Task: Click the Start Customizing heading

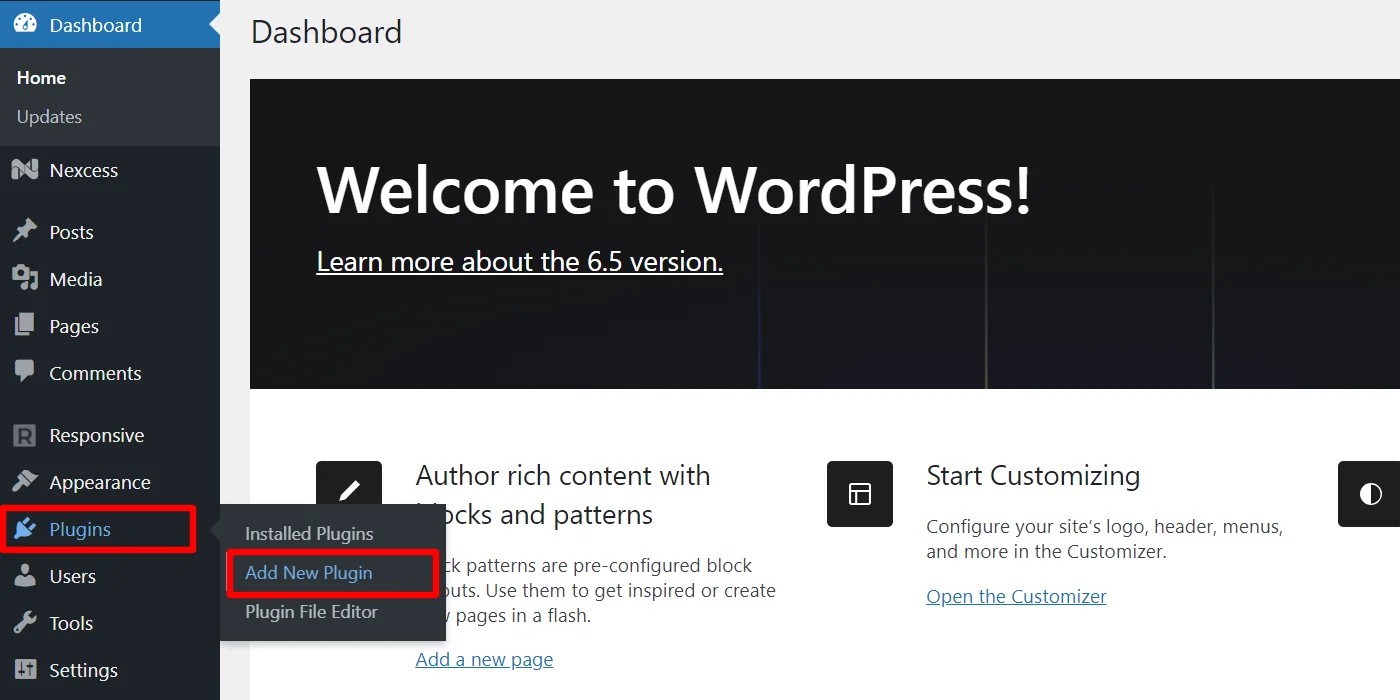Action: tap(1033, 476)
